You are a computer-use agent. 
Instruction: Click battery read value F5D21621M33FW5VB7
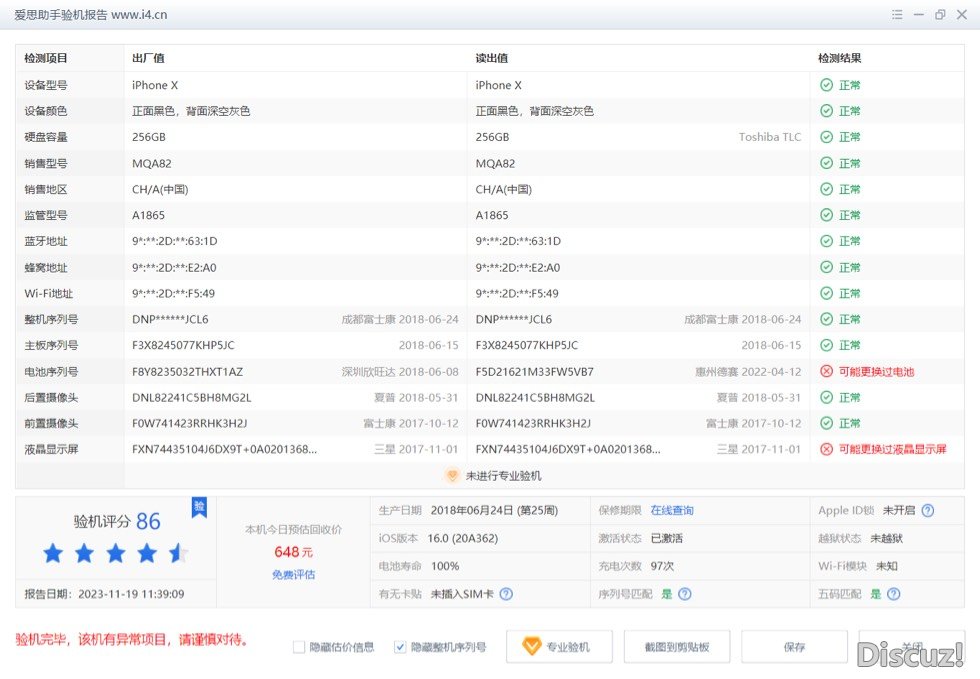coord(534,371)
